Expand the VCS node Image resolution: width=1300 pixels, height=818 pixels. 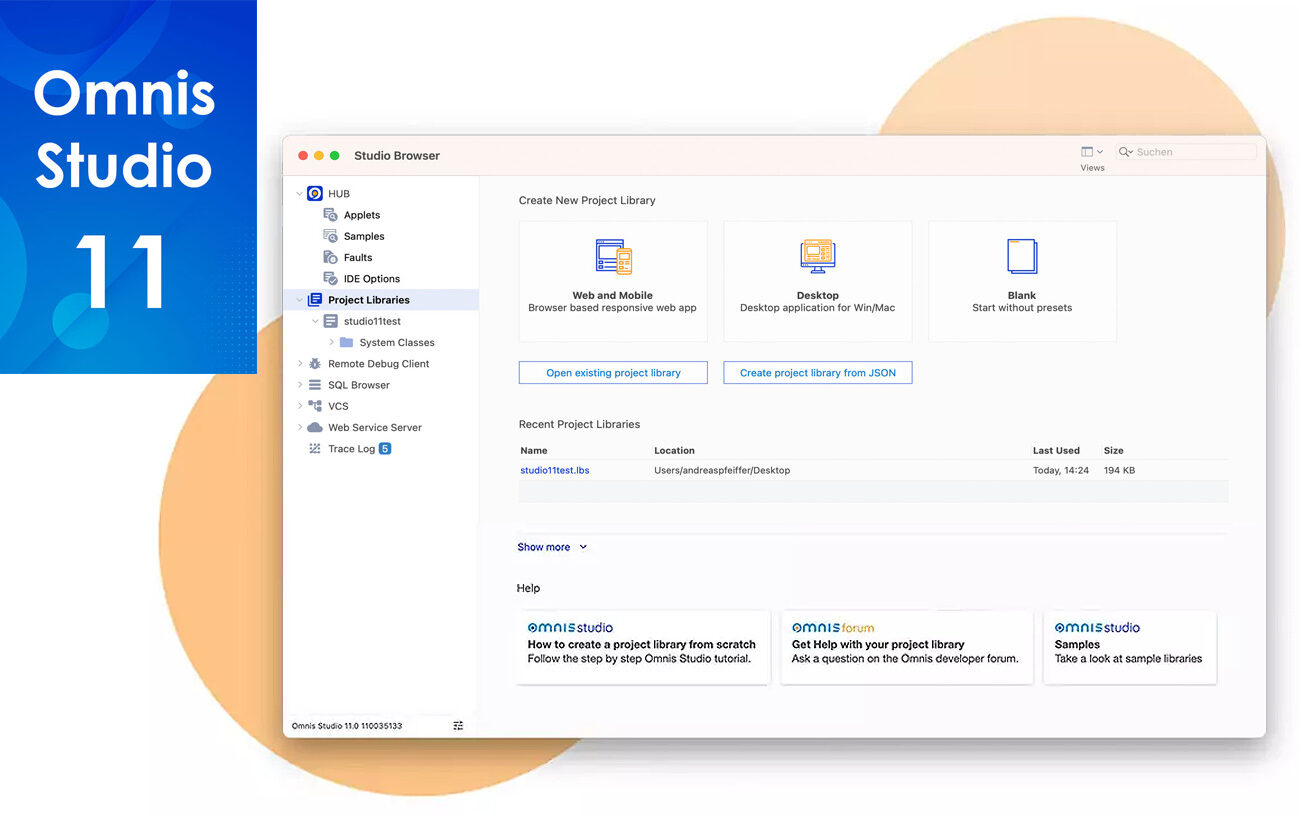[299, 406]
